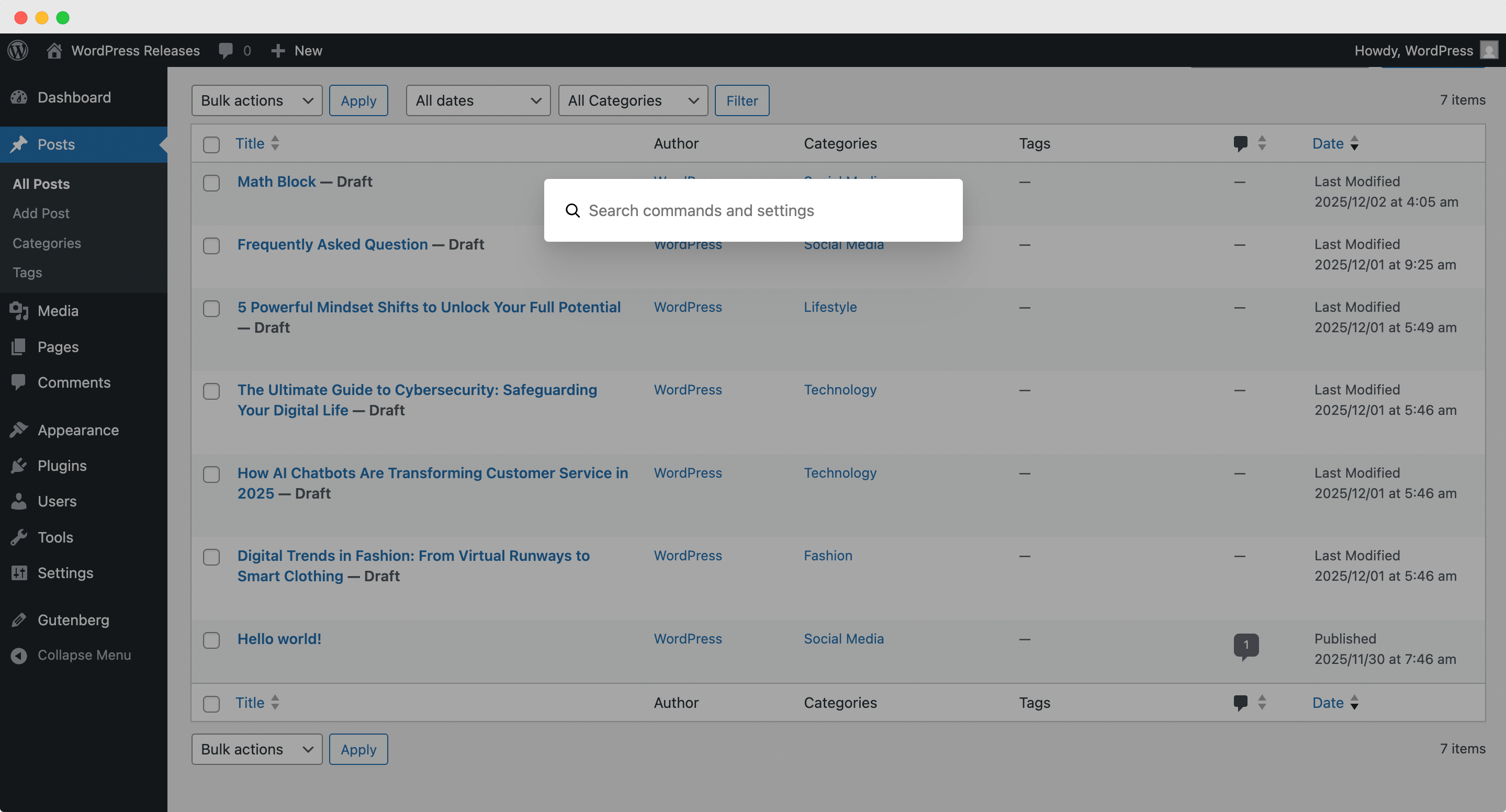Open the All Categories dropdown
The height and width of the screenshot is (812, 1506).
(633, 100)
